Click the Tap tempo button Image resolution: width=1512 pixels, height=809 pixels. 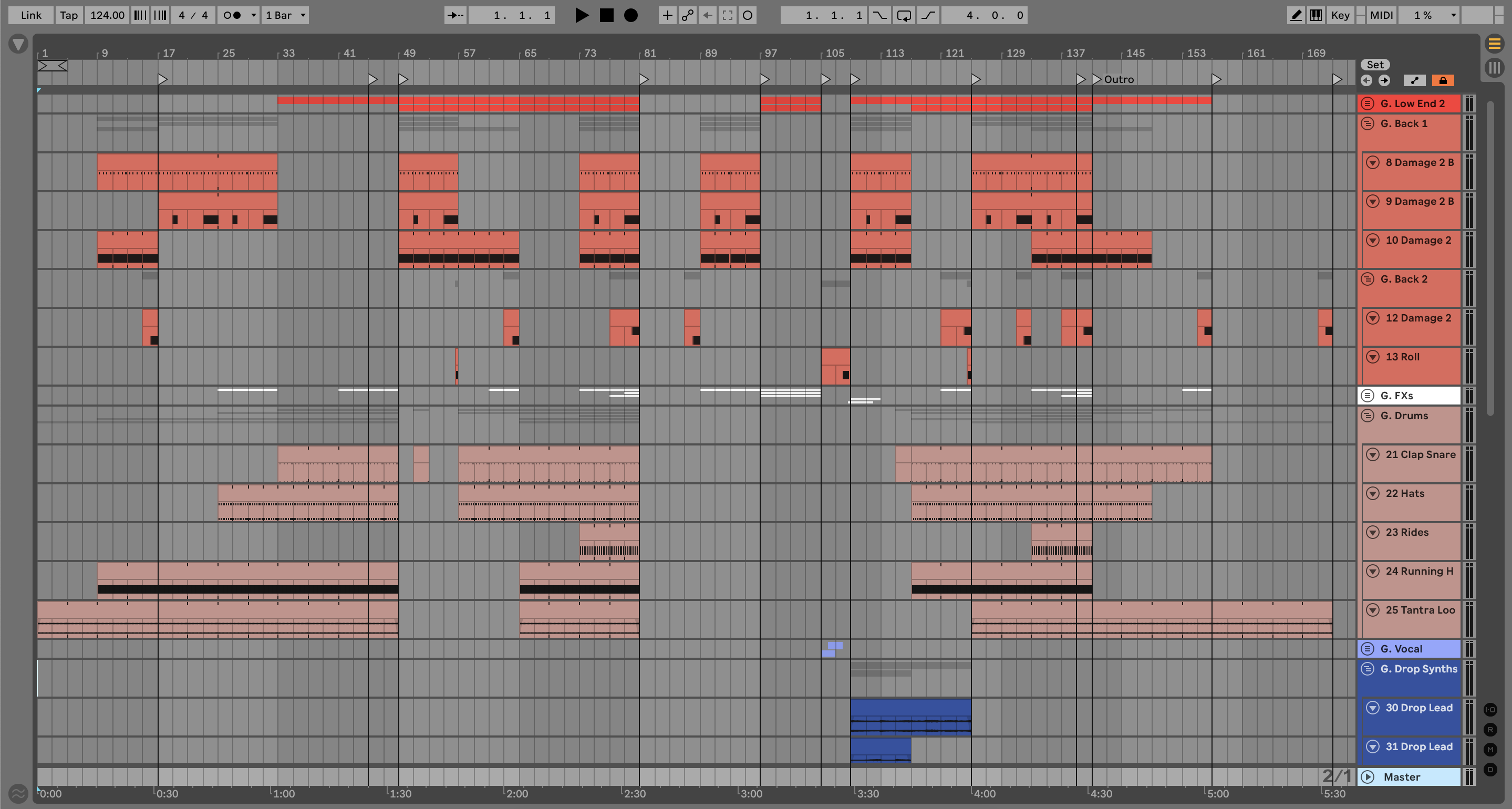69,15
